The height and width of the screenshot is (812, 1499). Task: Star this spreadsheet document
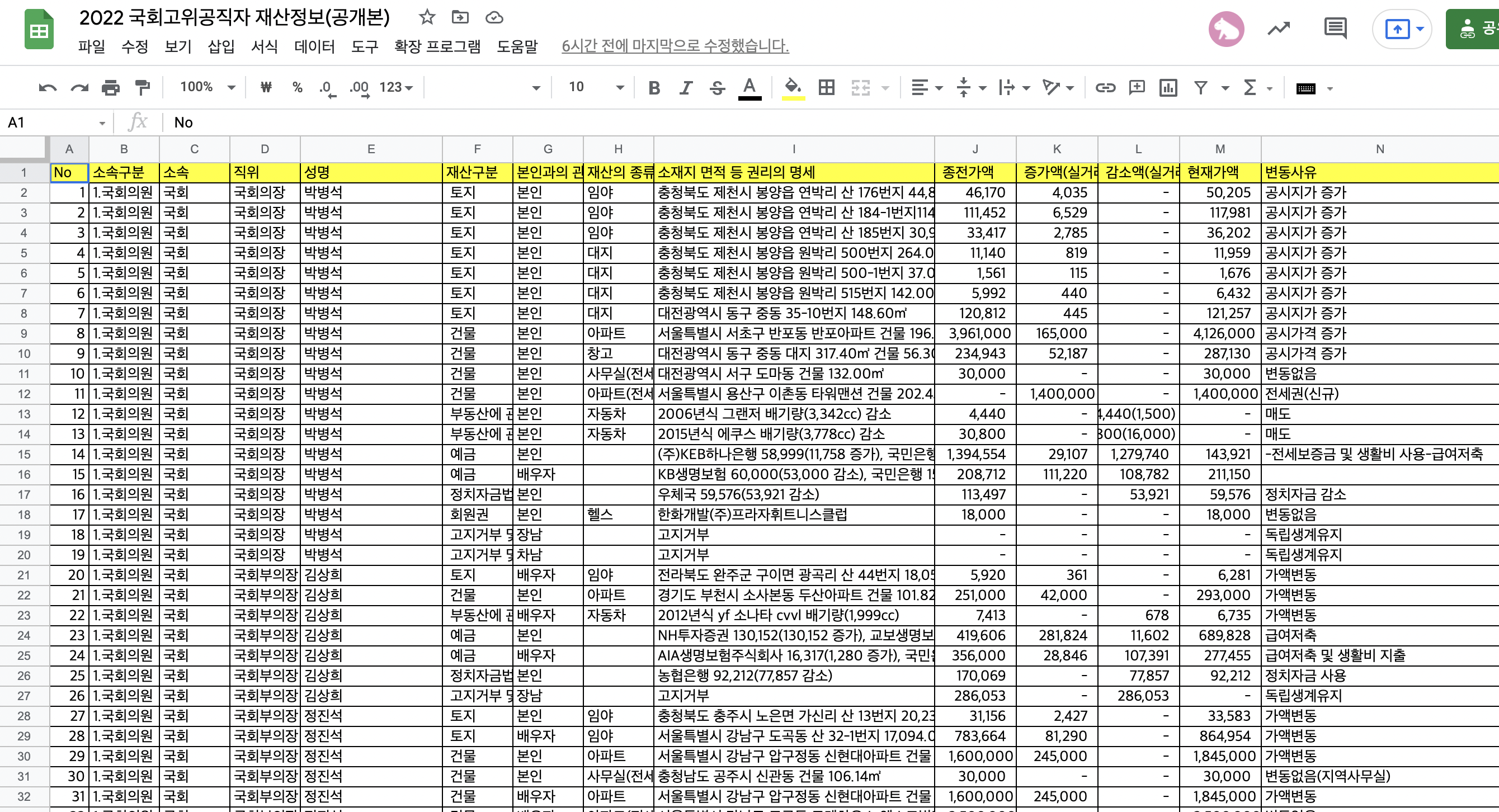point(427,17)
